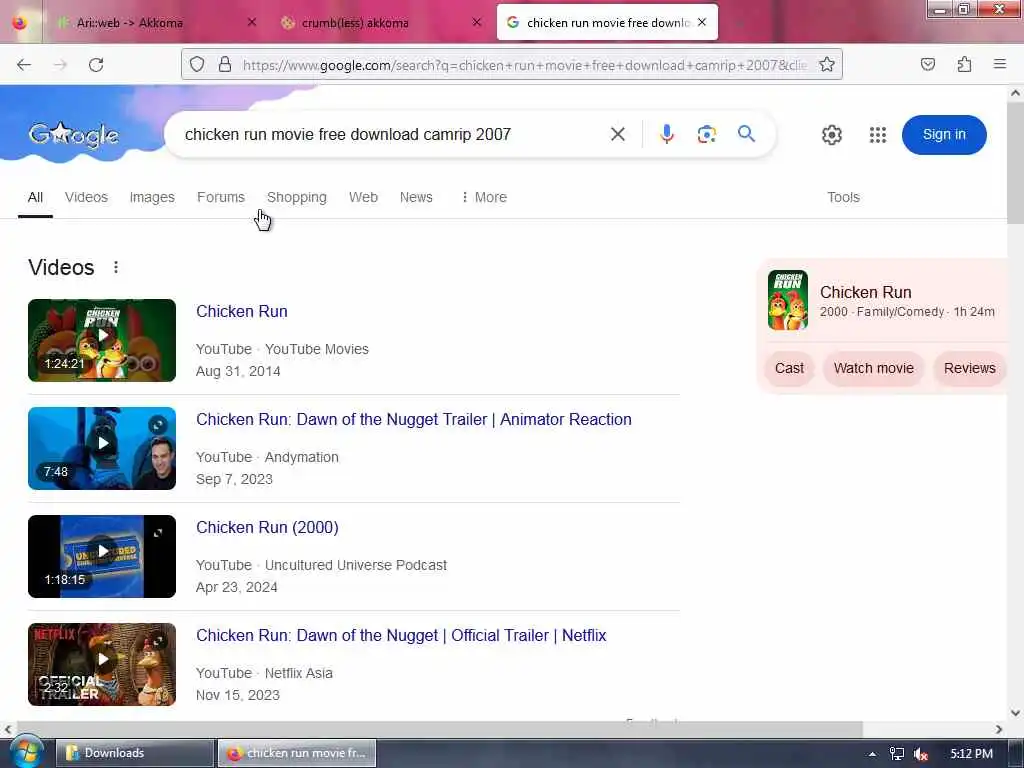Image resolution: width=1024 pixels, height=768 pixels.
Task: Open the Animator Reaction video link
Action: tap(413, 419)
